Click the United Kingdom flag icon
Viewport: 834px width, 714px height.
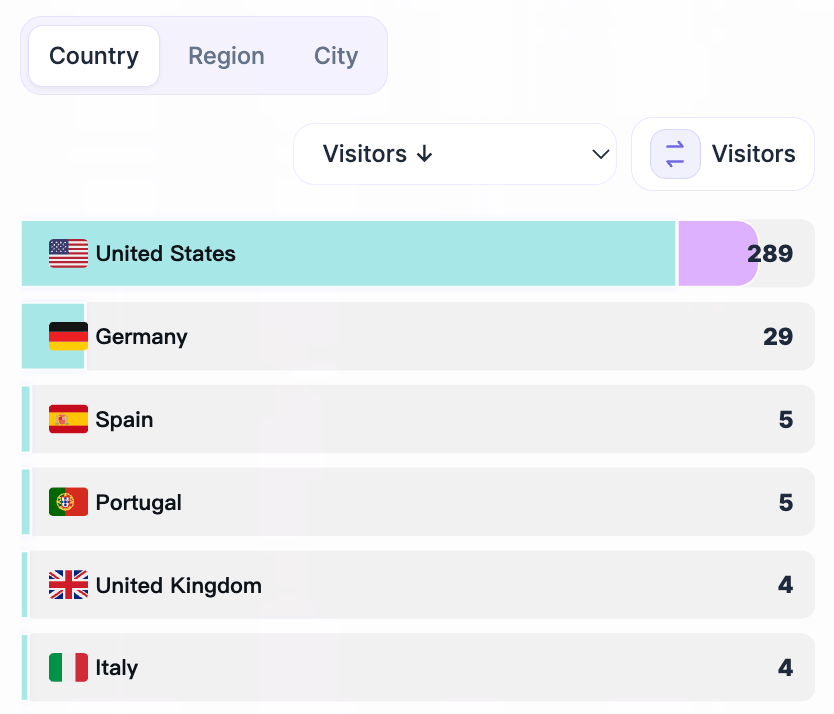(66, 584)
